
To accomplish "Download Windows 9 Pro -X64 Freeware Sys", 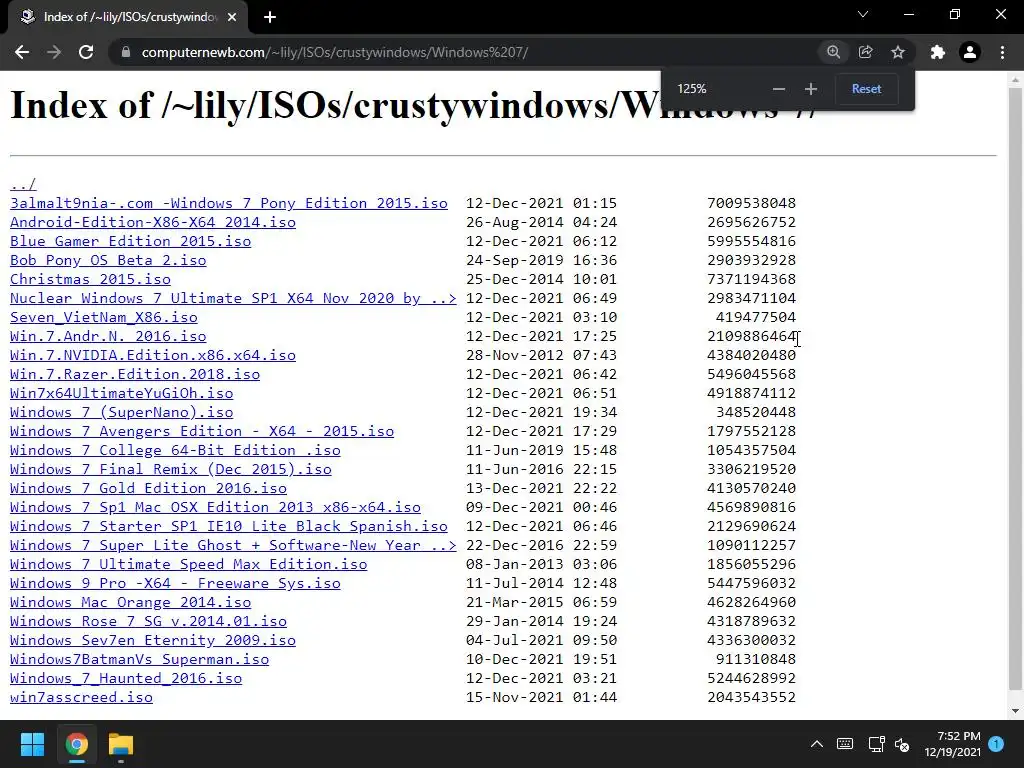I will [175, 583].
